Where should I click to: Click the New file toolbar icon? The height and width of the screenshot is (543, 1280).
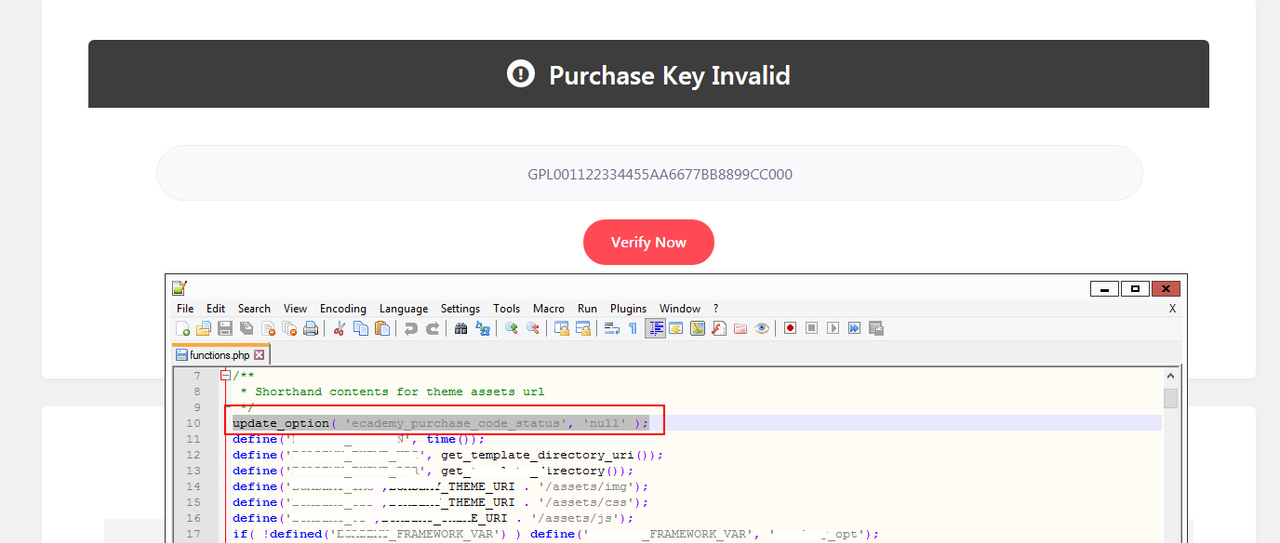[x=183, y=328]
